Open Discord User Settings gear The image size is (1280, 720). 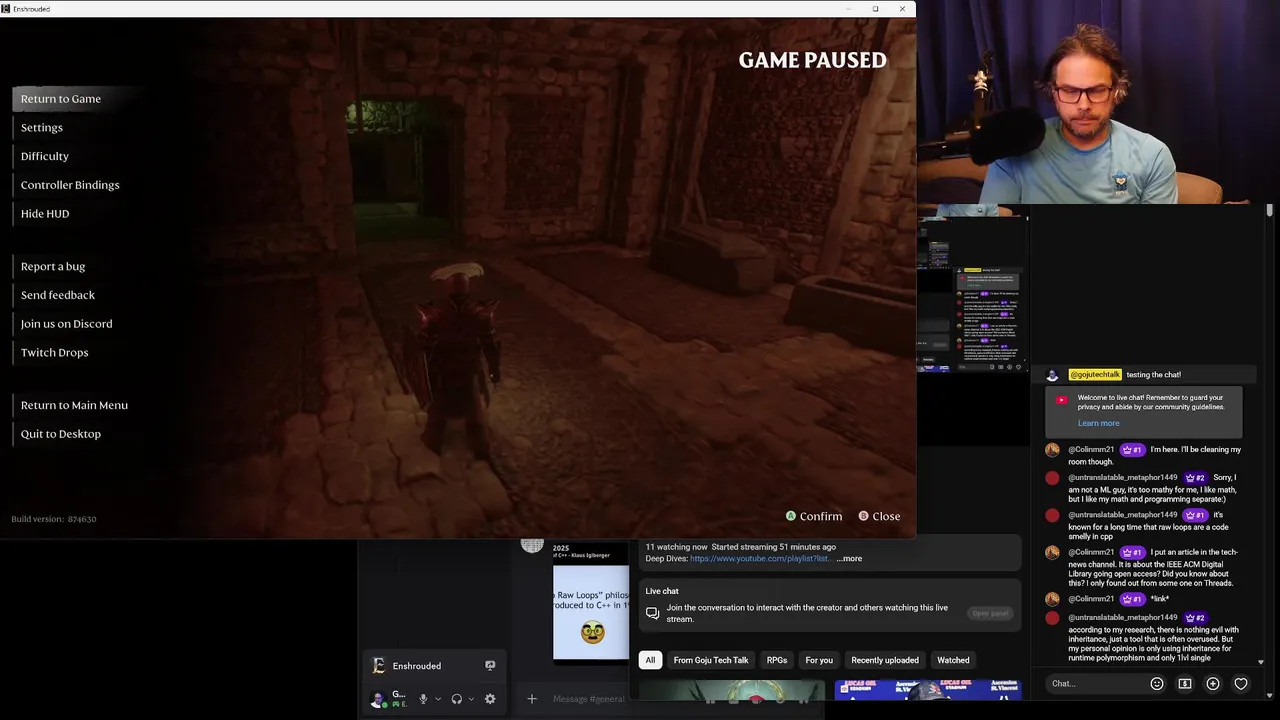490,699
